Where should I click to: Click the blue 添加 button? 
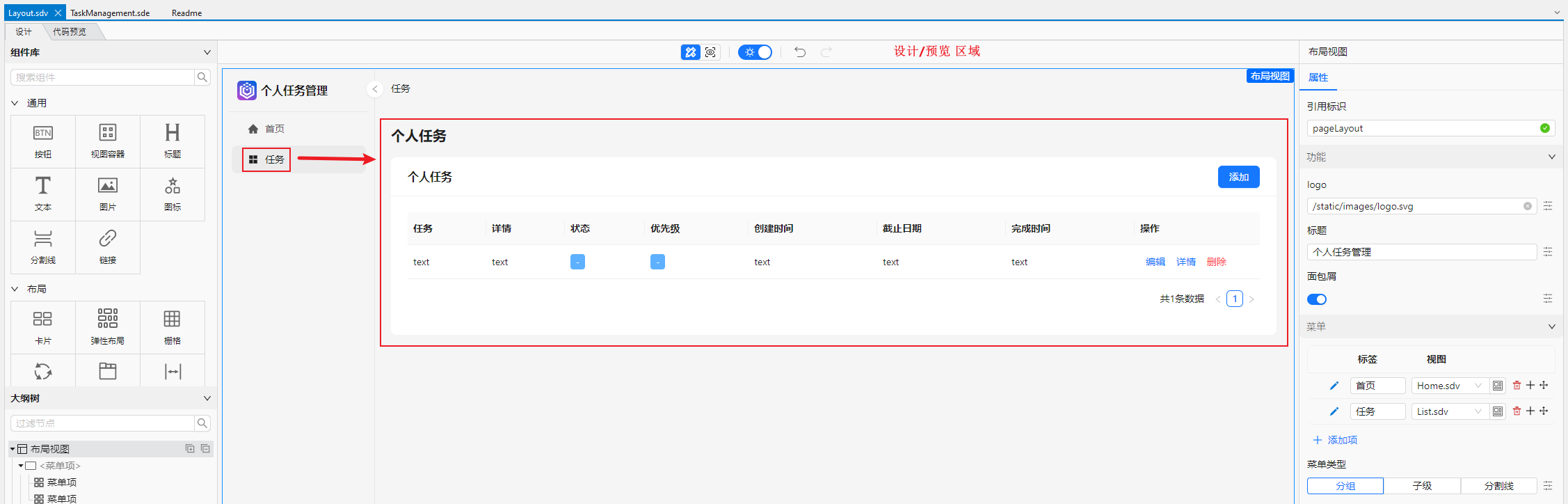coord(1238,177)
